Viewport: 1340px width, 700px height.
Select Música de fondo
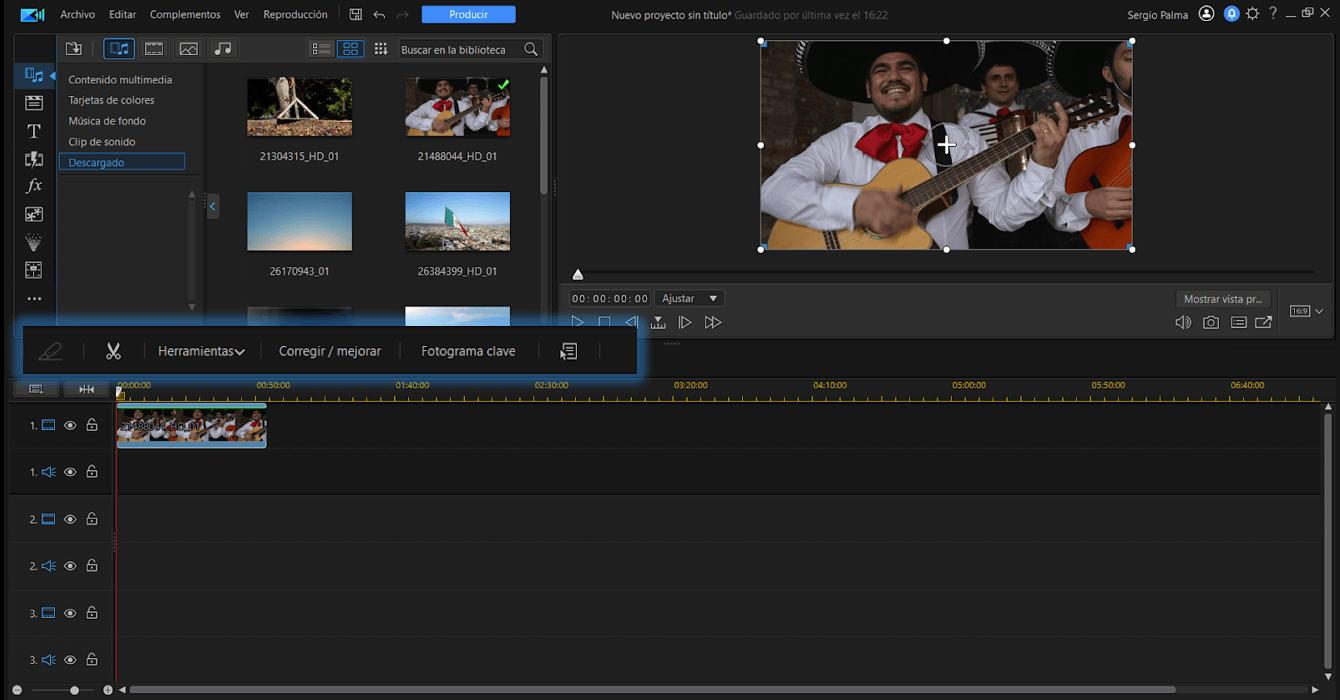pos(107,121)
